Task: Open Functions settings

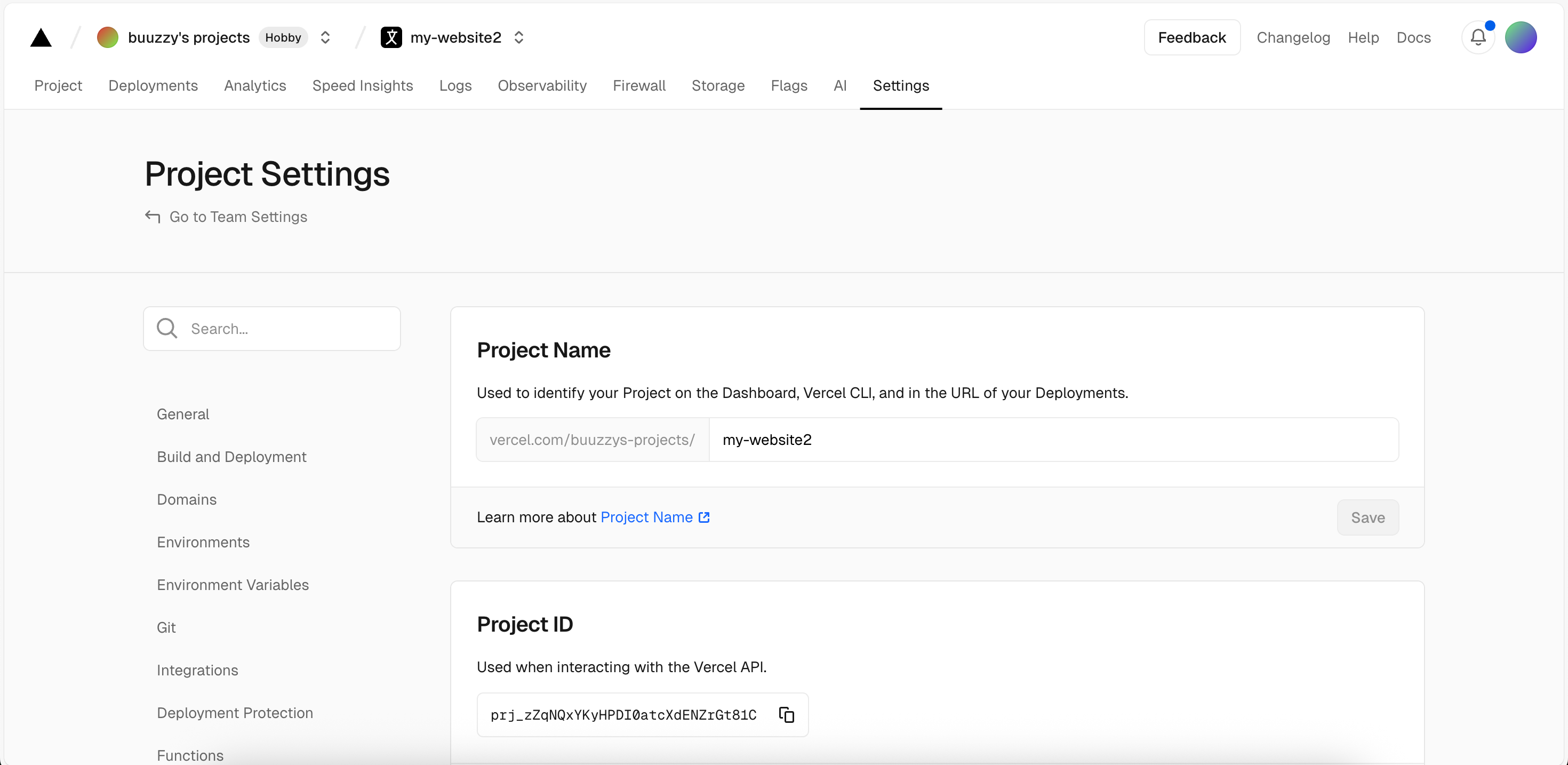Action: tap(190, 755)
